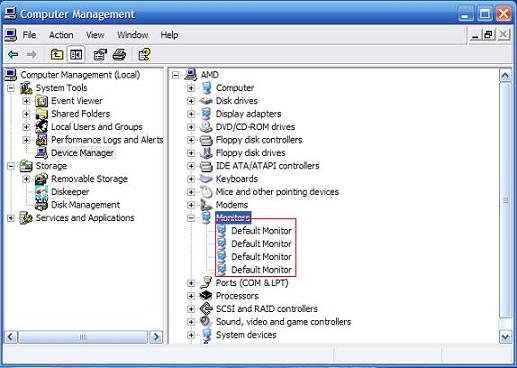Click the Forward arrow toolbar icon

click(31, 54)
